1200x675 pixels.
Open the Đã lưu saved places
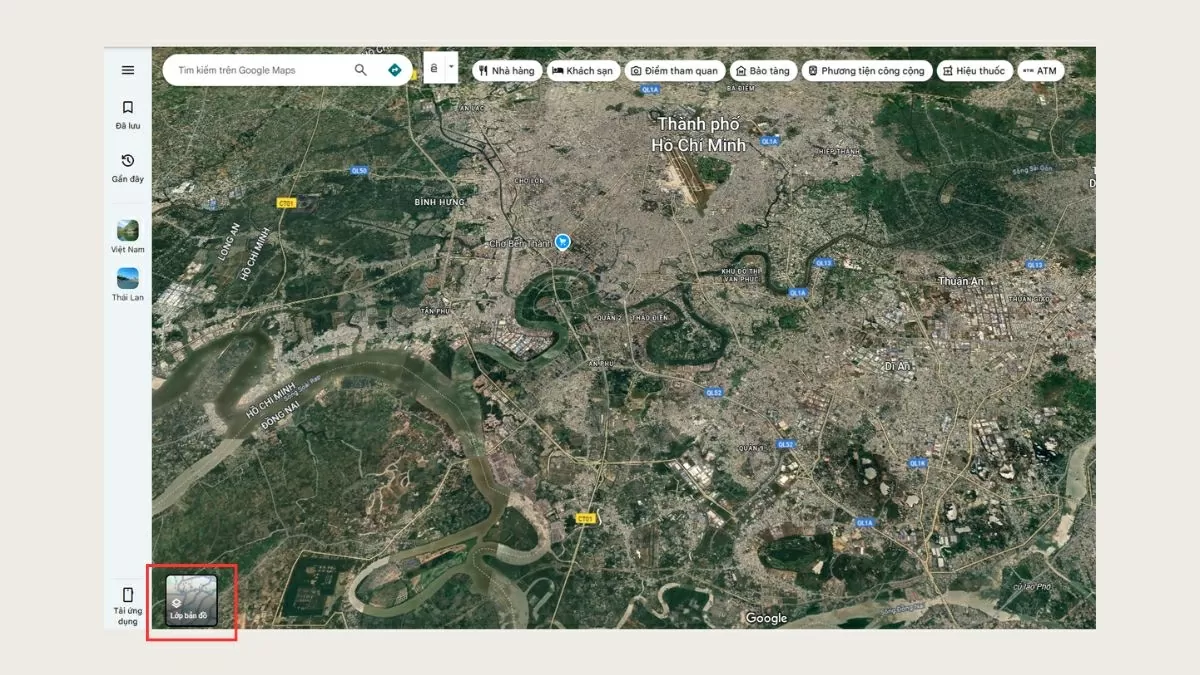pyautogui.click(x=128, y=114)
